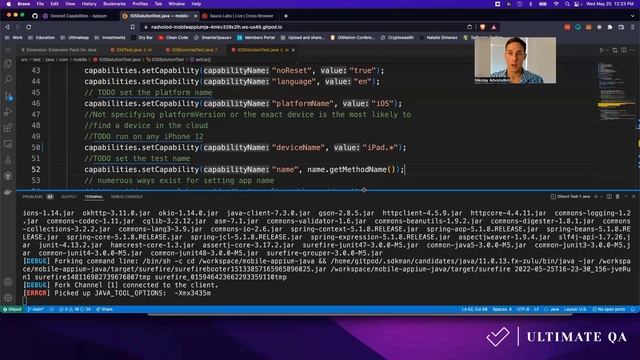Reload the browser page

tap(29, 27)
